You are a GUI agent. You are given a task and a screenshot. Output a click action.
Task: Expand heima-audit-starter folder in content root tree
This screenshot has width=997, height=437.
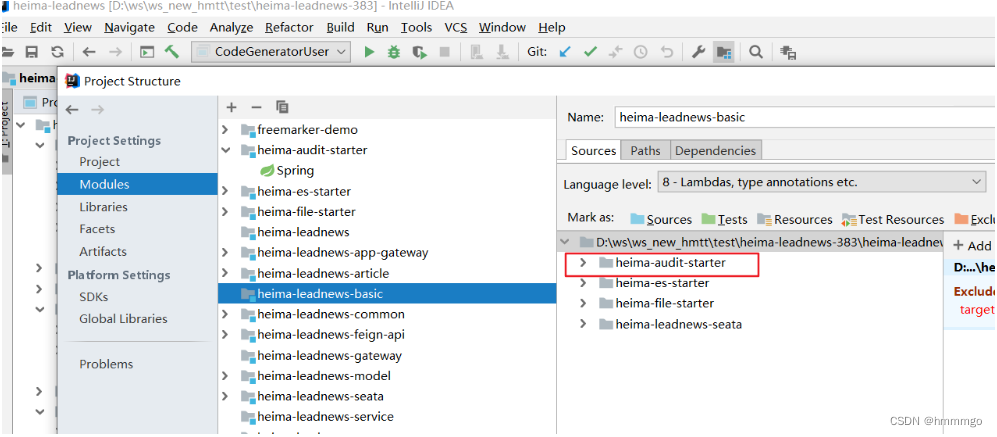[583, 262]
